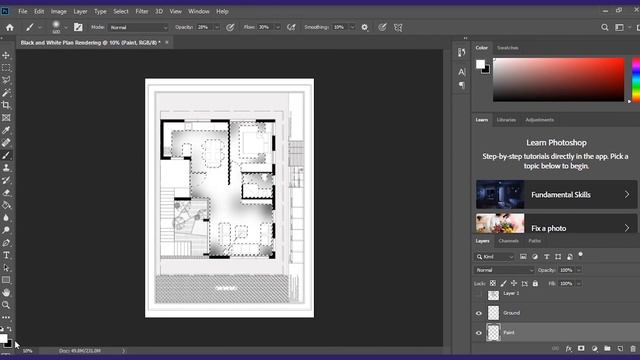Select the Clone Stamp tool
This screenshot has height=360, width=640.
coord(6,168)
